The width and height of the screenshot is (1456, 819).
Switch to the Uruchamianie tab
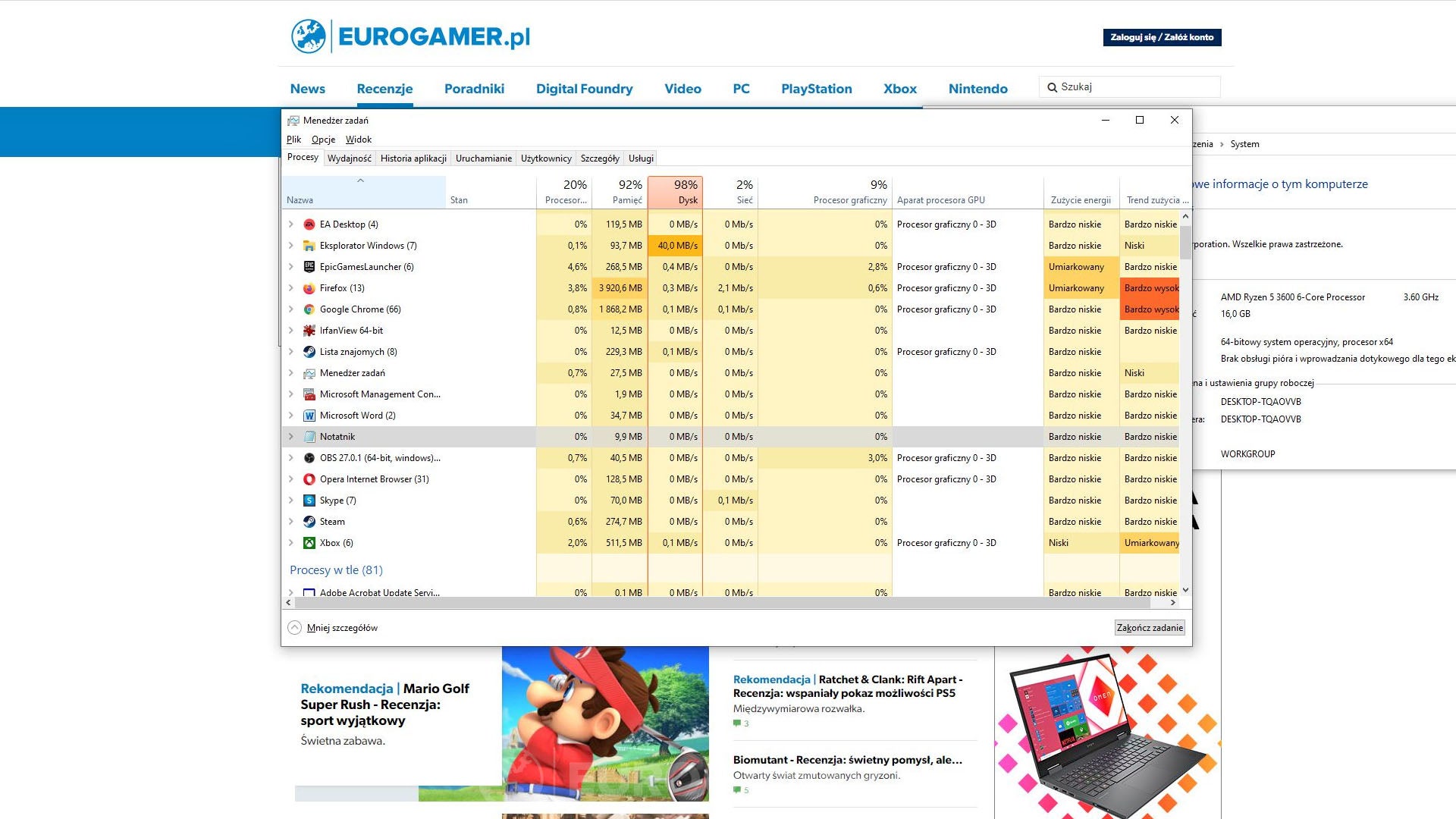pyautogui.click(x=484, y=158)
